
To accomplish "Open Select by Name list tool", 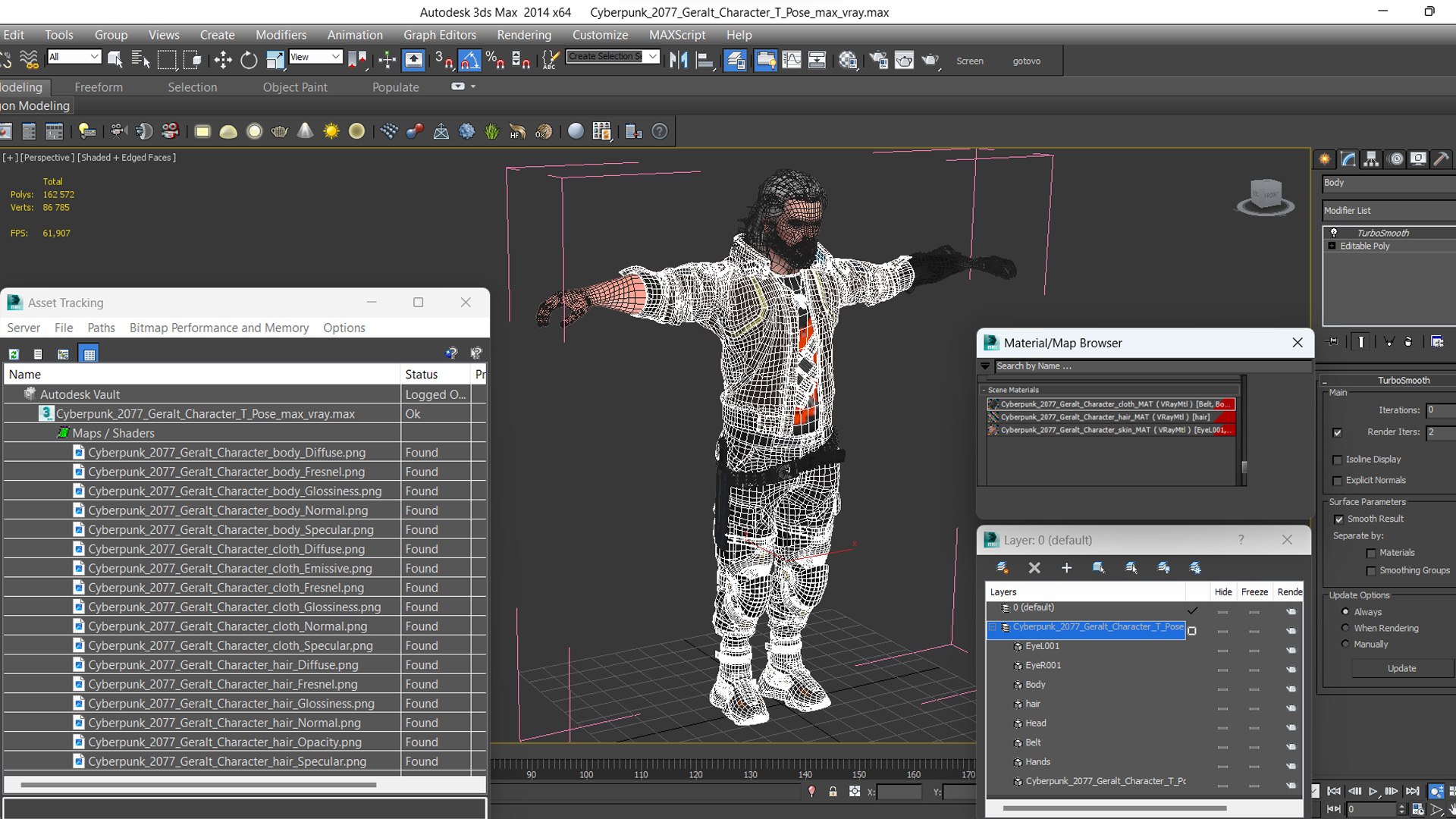I will [140, 60].
